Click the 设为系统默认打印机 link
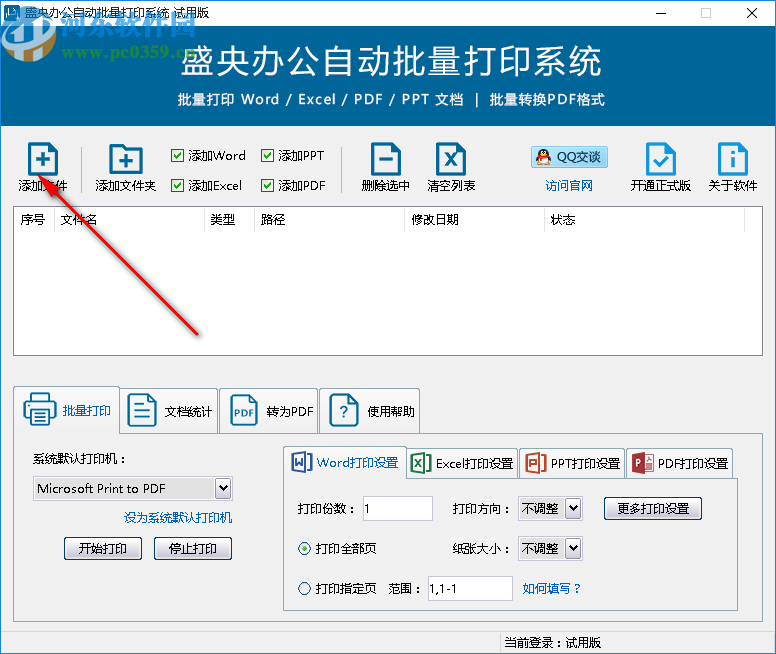Screen dimensions: 776x654 178,517
